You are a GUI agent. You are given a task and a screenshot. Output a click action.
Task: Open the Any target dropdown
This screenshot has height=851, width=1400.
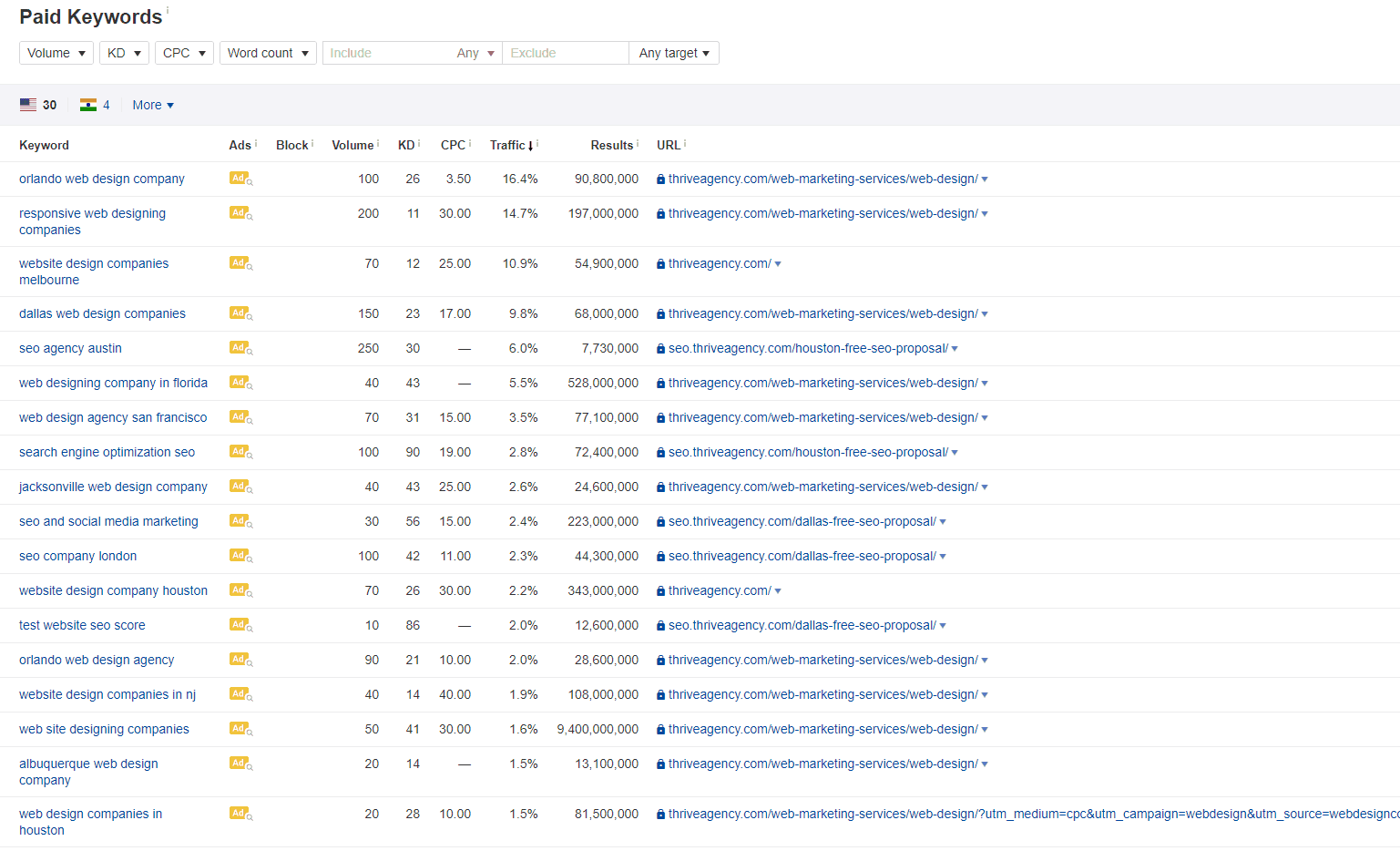(x=674, y=53)
